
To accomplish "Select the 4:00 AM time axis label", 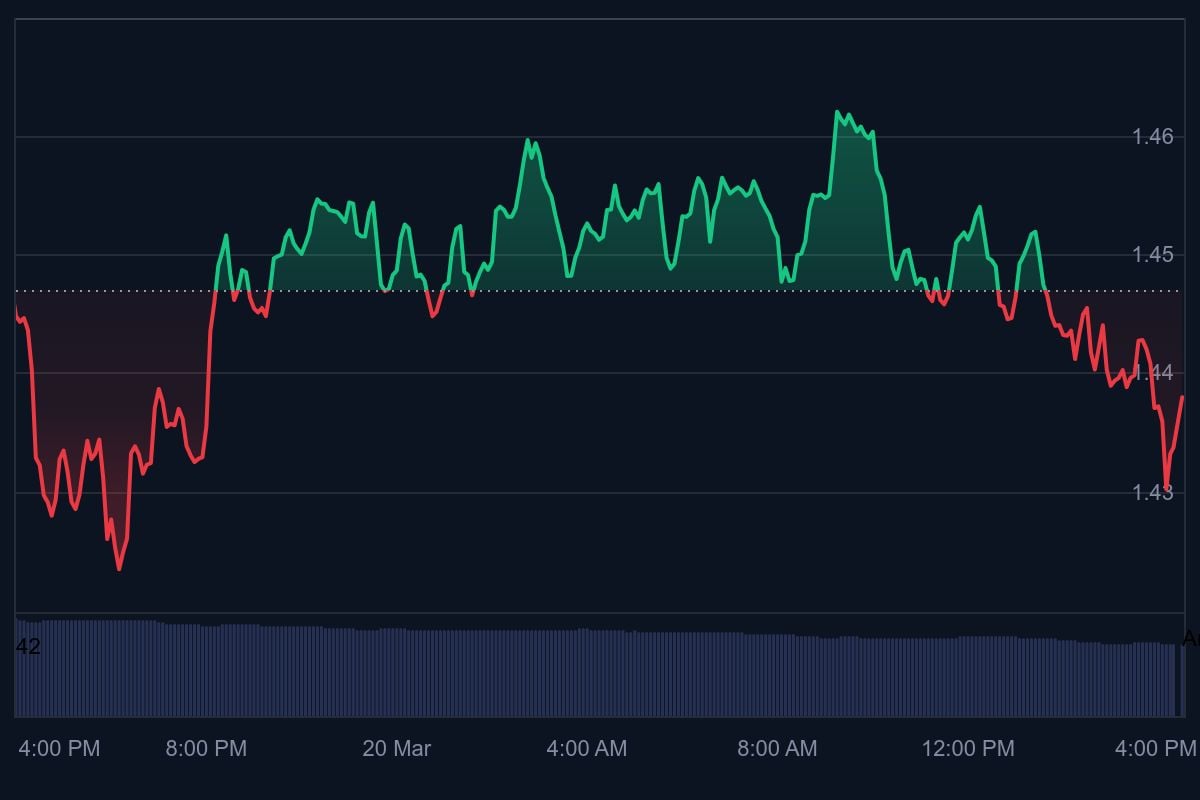I will pyautogui.click(x=587, y=748).
